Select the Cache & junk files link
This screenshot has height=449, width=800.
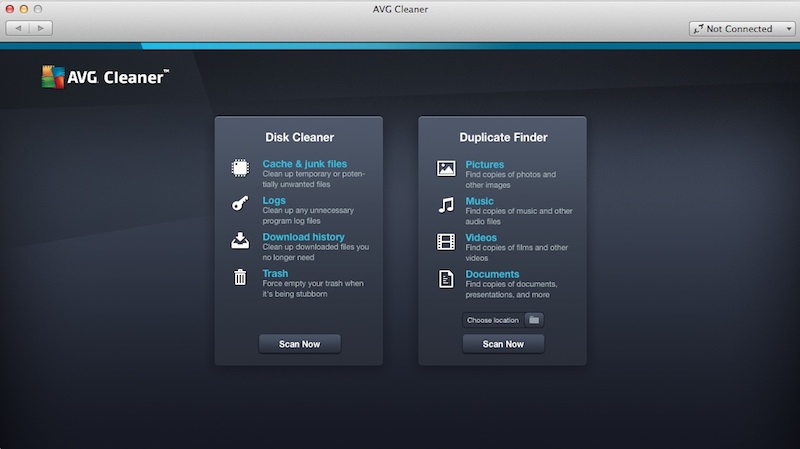point(304,164)
